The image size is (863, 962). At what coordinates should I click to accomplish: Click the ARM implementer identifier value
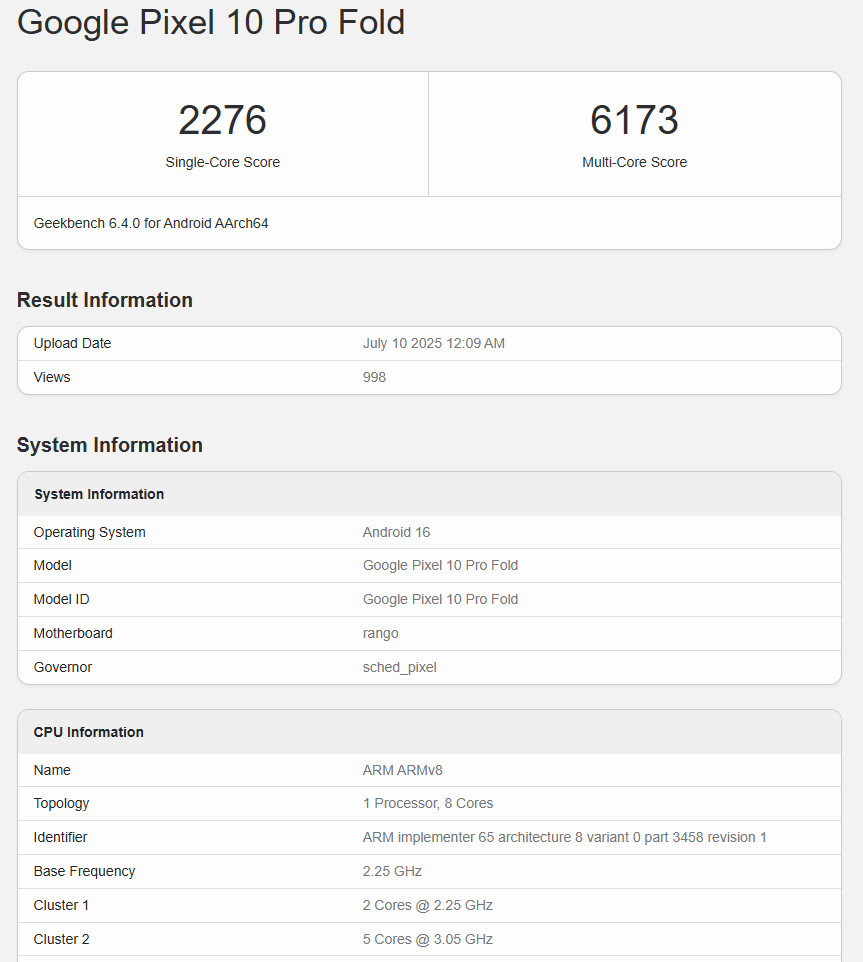(x=564, y=837)
